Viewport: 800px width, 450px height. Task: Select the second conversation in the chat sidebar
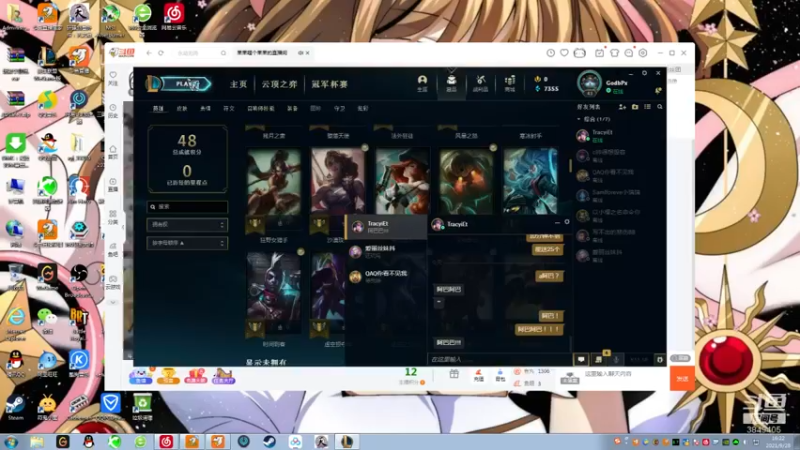386,251
